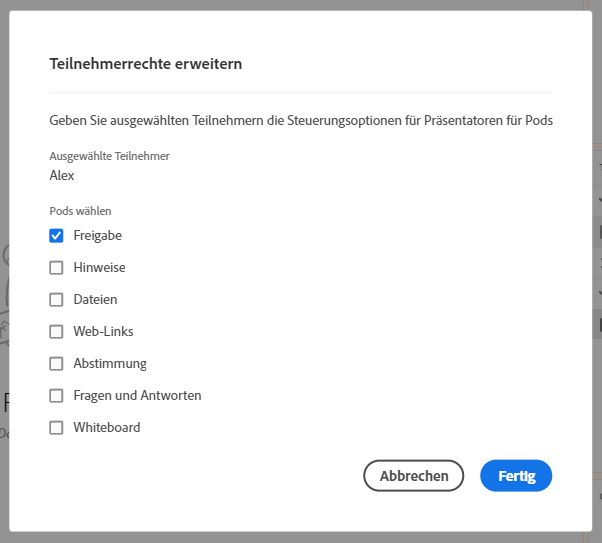Image resolution: width=602 pixels, height=543 pixels.
Task: Click the Pods wählen heading
Action: tap(80, 212)
